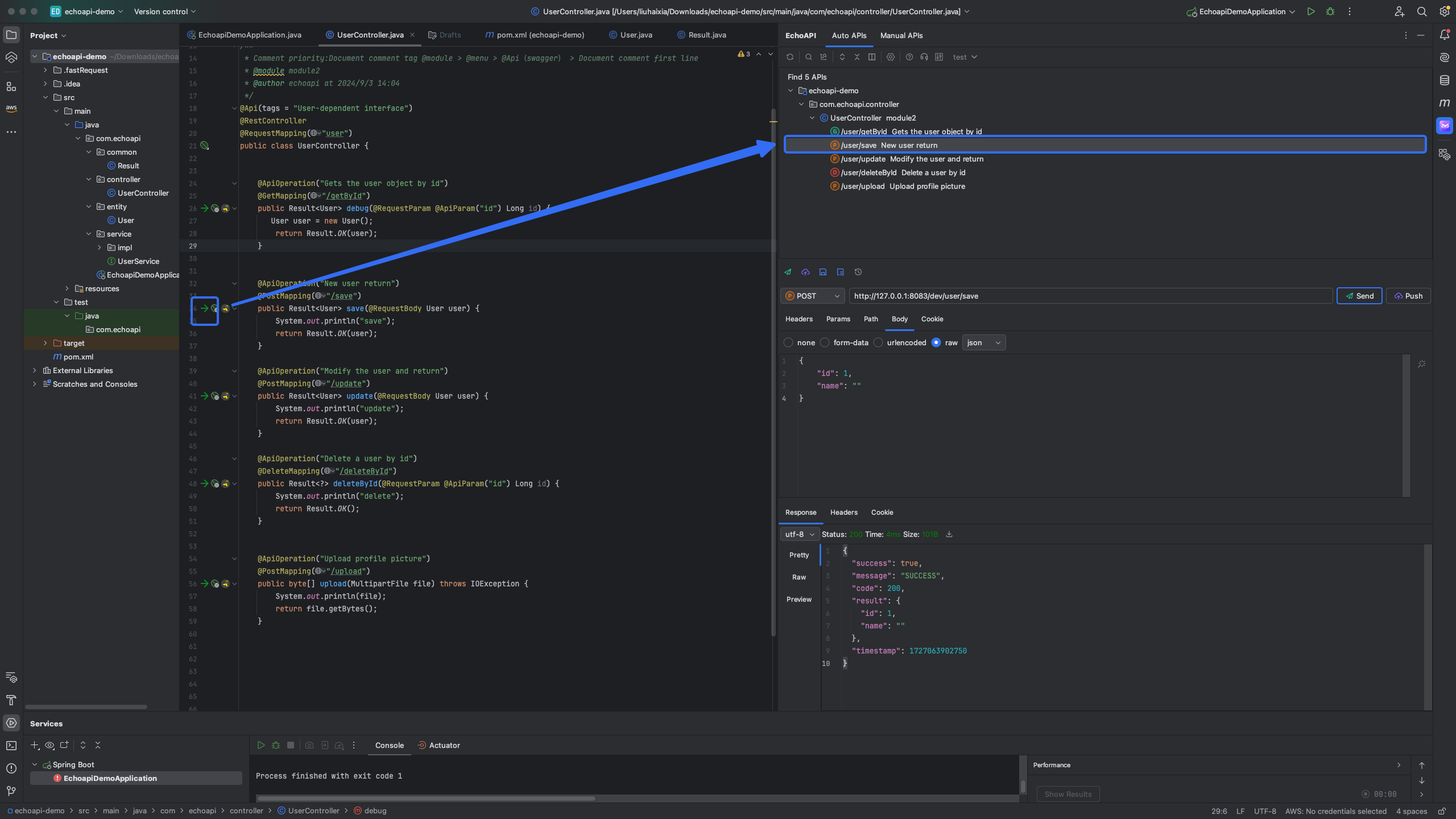Click save-as document icon beside floppy
Screen dimensions: 1456x819
tap(841, 272)
